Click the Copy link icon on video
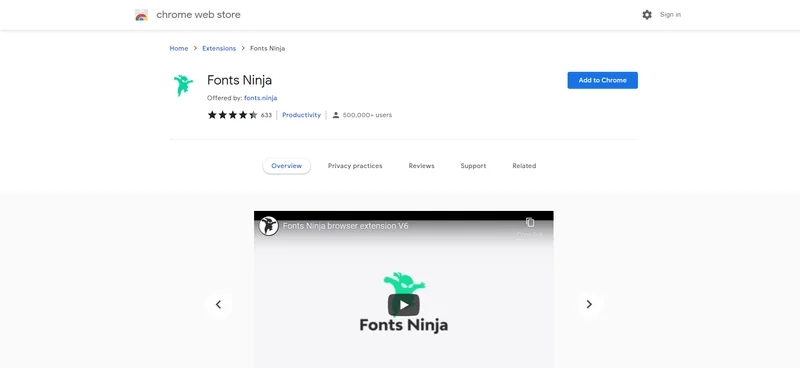800x368 pixels. [x=530, y=223]
